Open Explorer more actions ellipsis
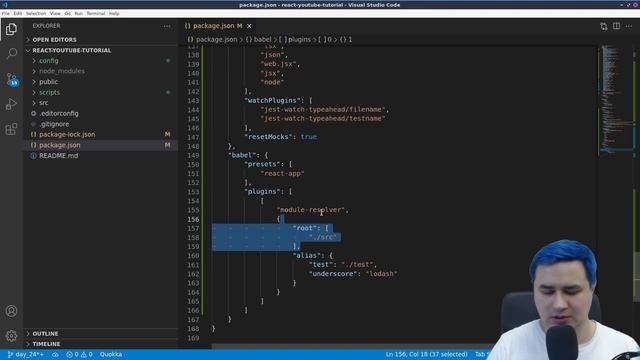This screenshot has width=640, height=360. coord(167,26)
